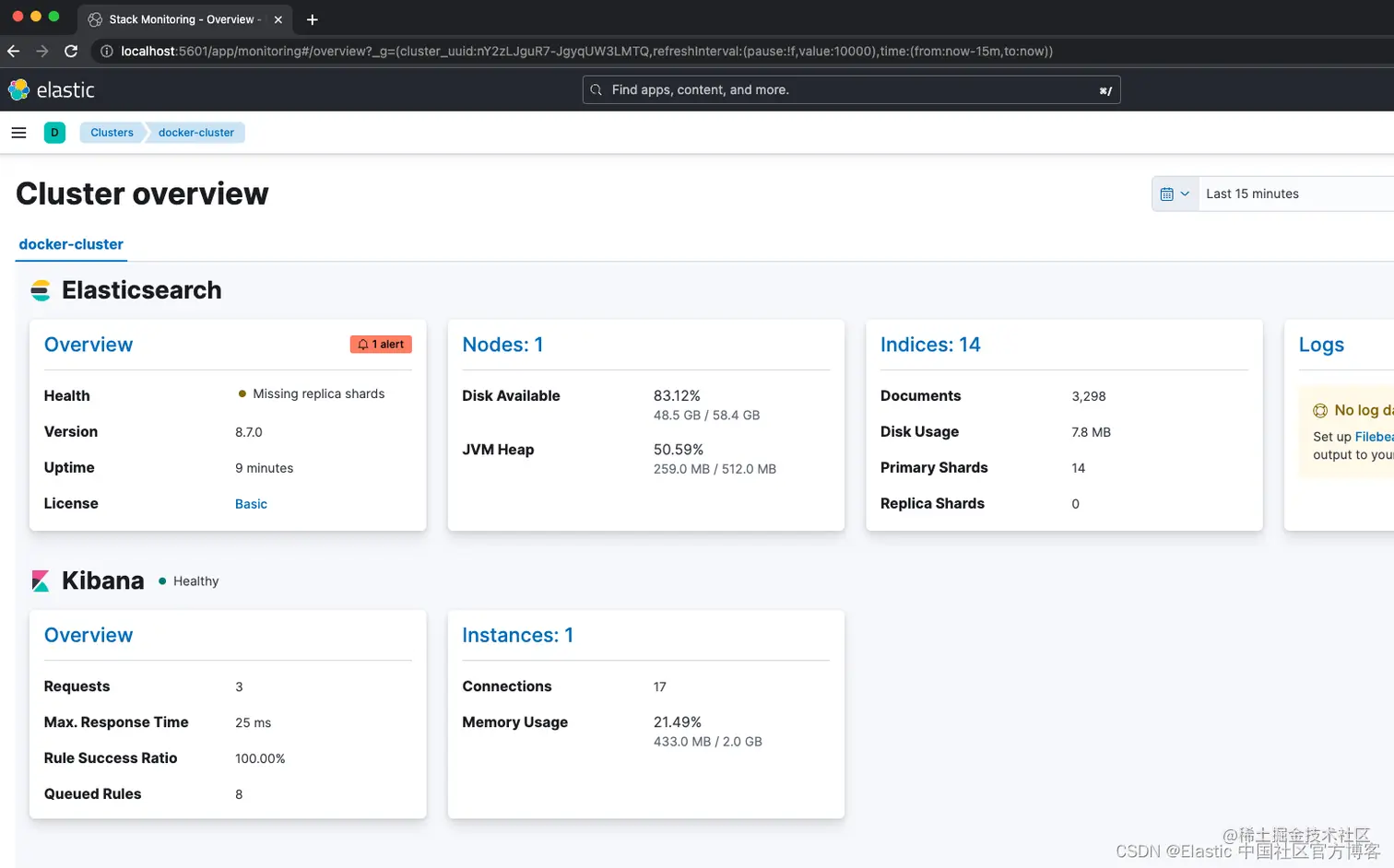Click the disk usage value 7.8 MB
Image resolution: width=1394 pixels, height=868 pixels.
click(x=1091, y=432)
